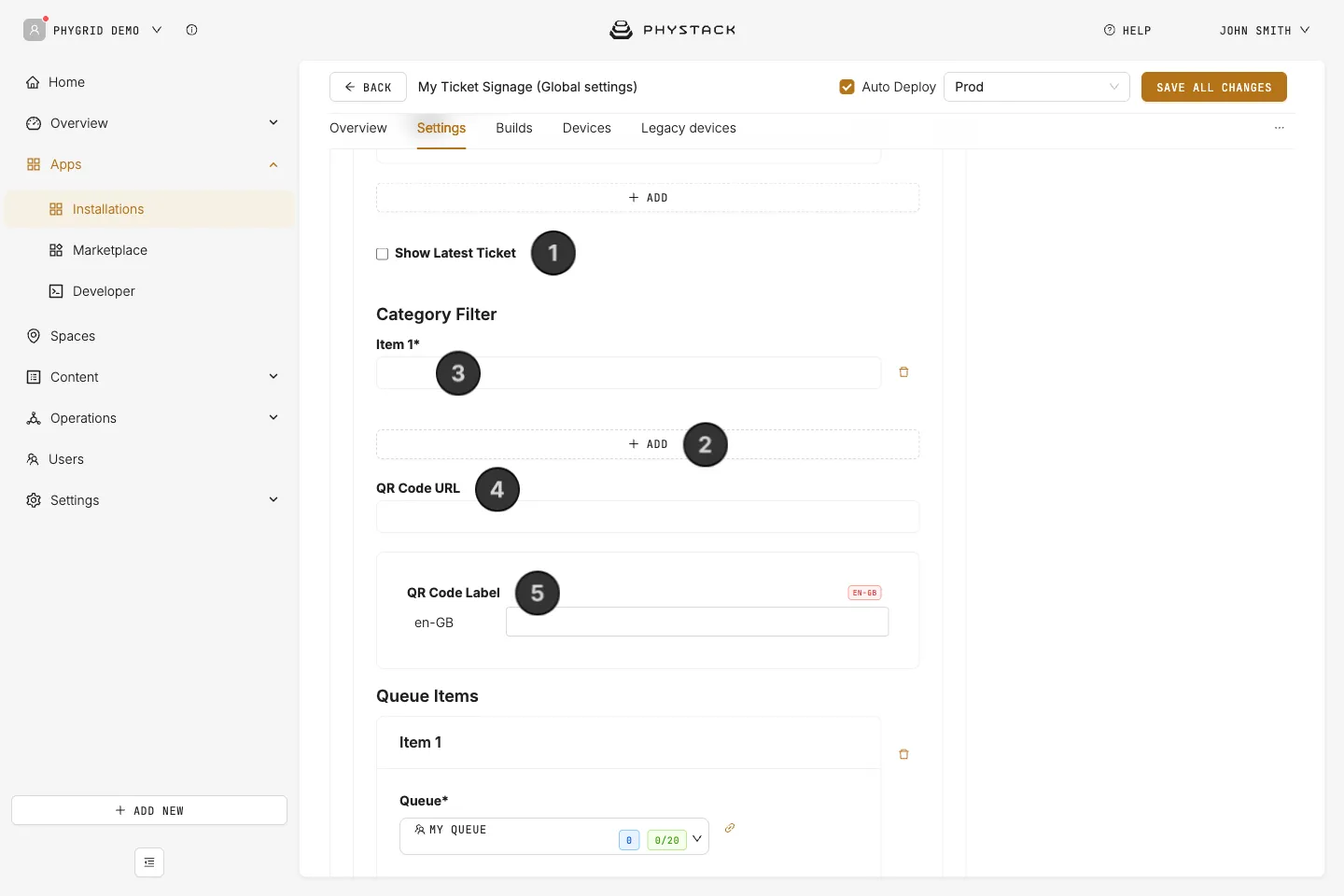The width and height of the screenshot is (1344, 896).
Task: Click Save All Changes button
Action: tap(1214, 87)
